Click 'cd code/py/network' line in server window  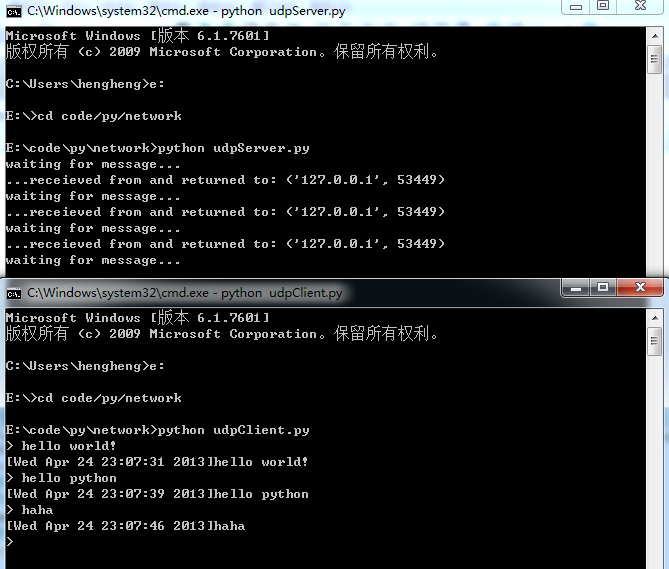93,116
